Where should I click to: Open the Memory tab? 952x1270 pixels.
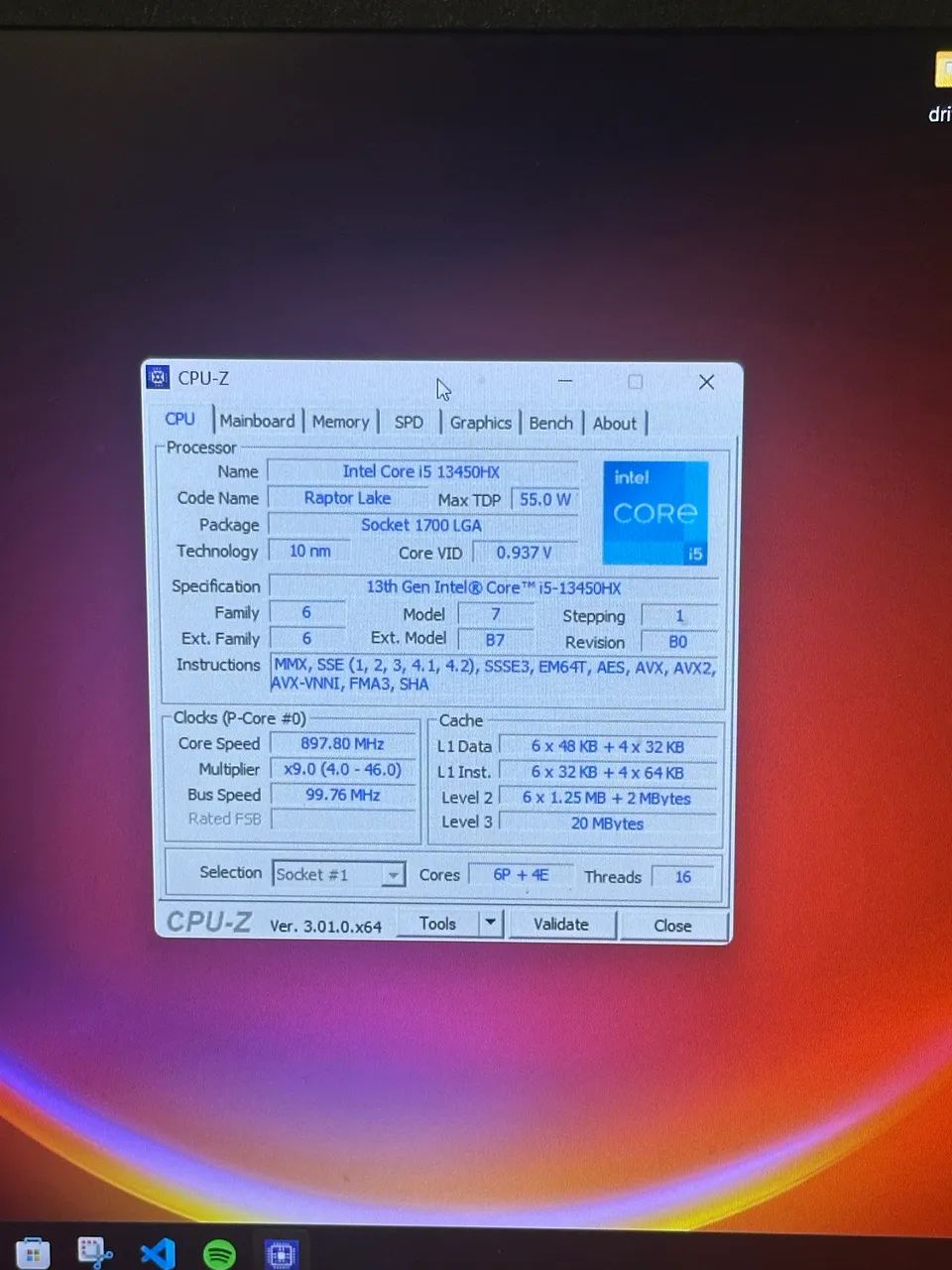(x=340, y=423)
